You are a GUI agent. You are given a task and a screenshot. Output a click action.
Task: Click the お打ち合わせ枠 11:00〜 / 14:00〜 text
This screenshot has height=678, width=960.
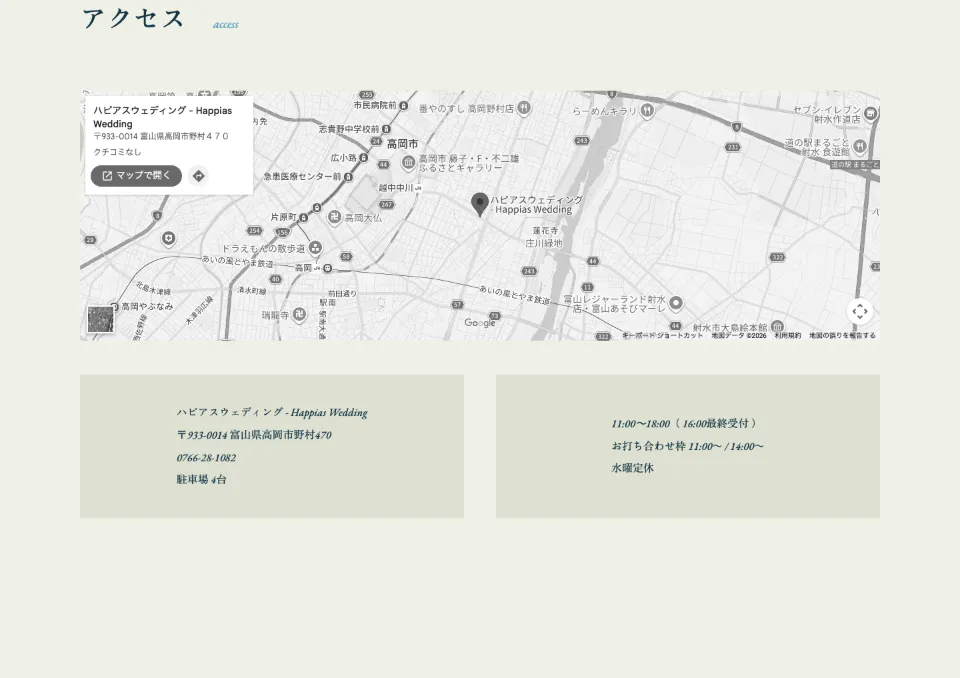click(x=688, y=446)
